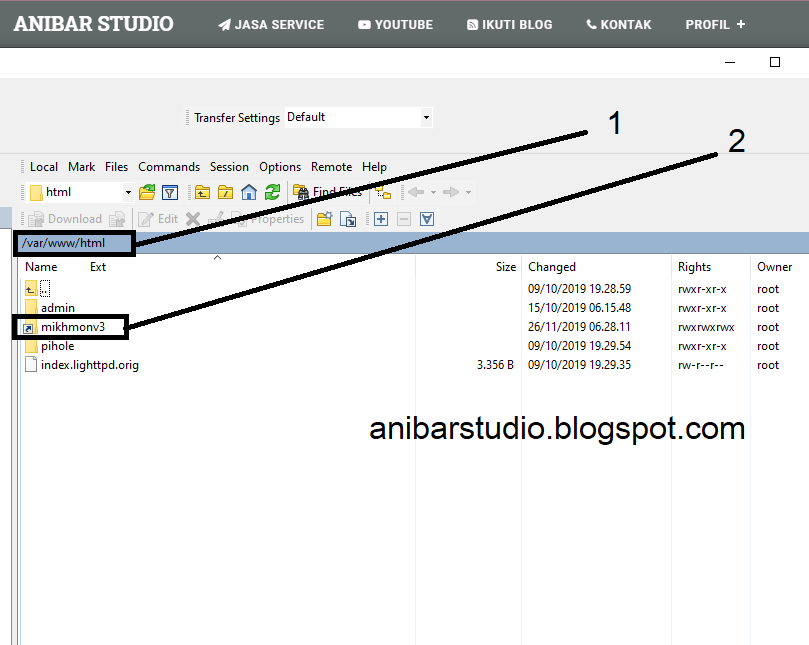The width and height of the screenshot is (809, 645).
Task: Click the rw-r--r-- rights cell
Action: pos(701,365)
